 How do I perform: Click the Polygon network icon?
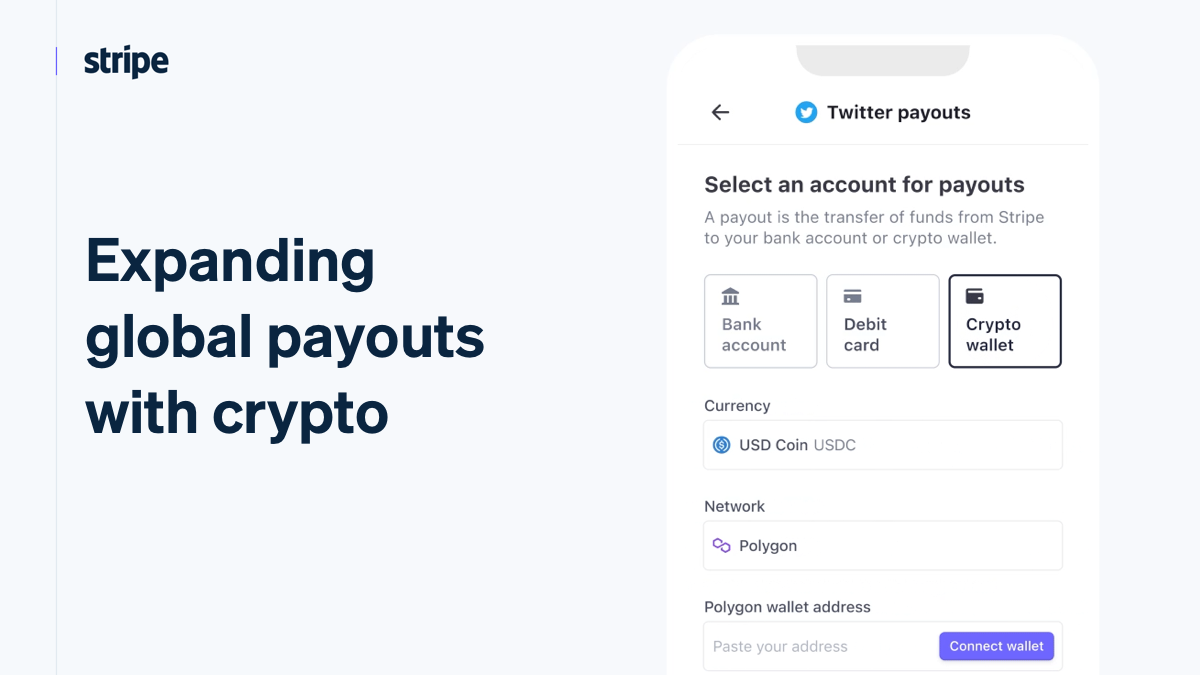coord(721,545)
